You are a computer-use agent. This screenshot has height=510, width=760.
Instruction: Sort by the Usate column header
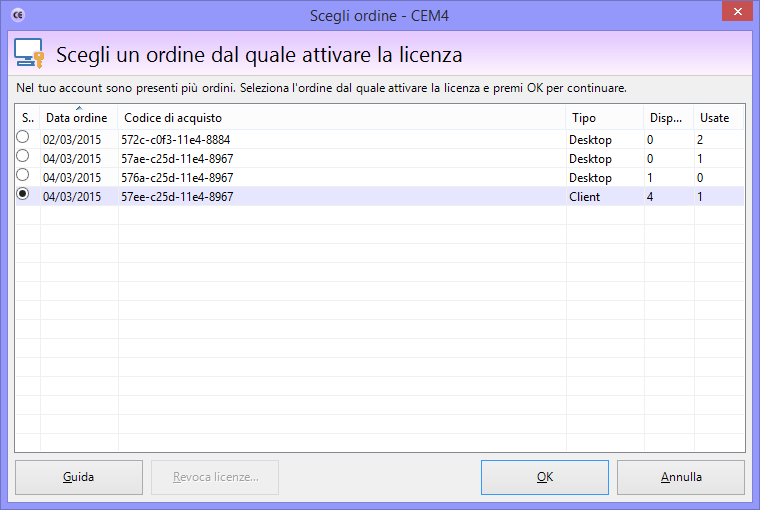(x=719, y=118)
